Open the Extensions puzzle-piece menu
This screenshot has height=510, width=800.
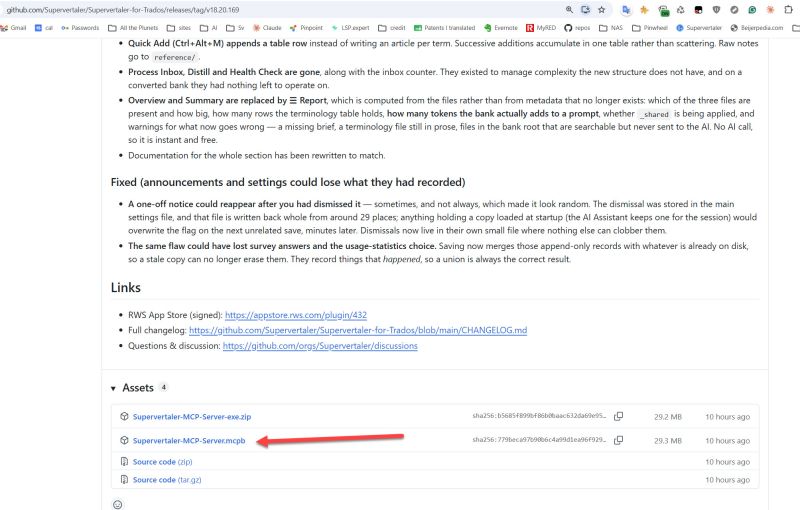(x=788, y=10)
